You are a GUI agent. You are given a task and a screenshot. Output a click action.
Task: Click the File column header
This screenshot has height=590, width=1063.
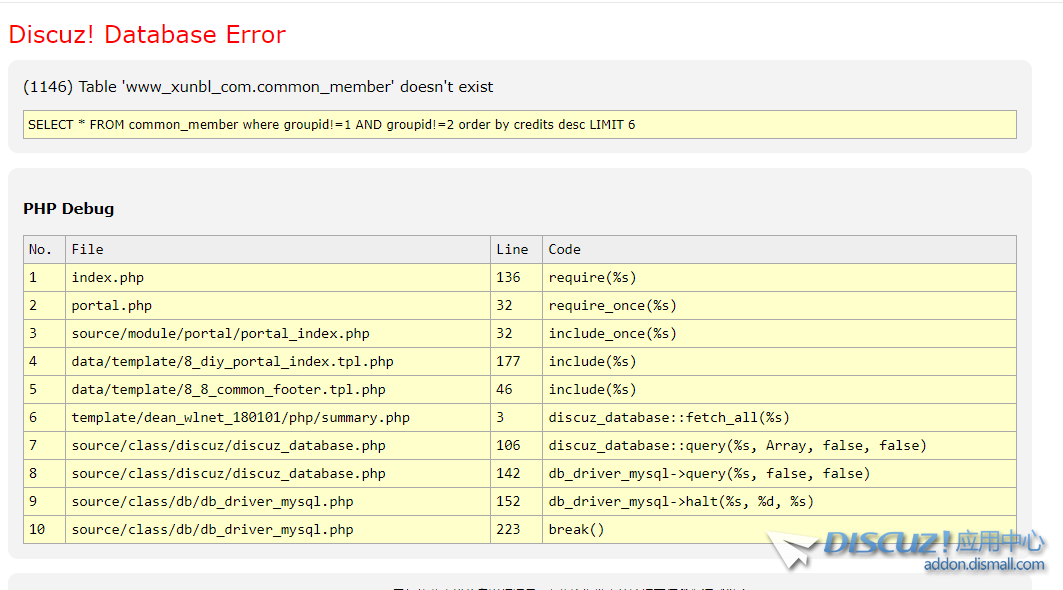(88, 249)
